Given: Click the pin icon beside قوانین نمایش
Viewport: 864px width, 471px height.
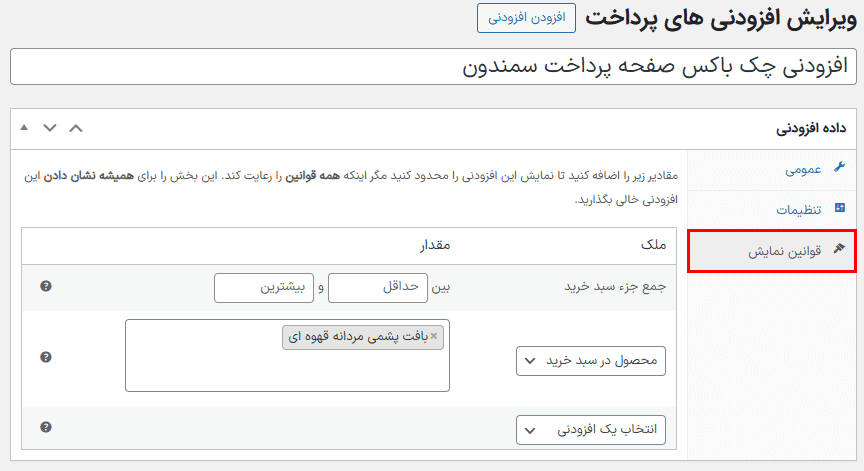Looking at the screenshot, I should (x=839, y=248).
